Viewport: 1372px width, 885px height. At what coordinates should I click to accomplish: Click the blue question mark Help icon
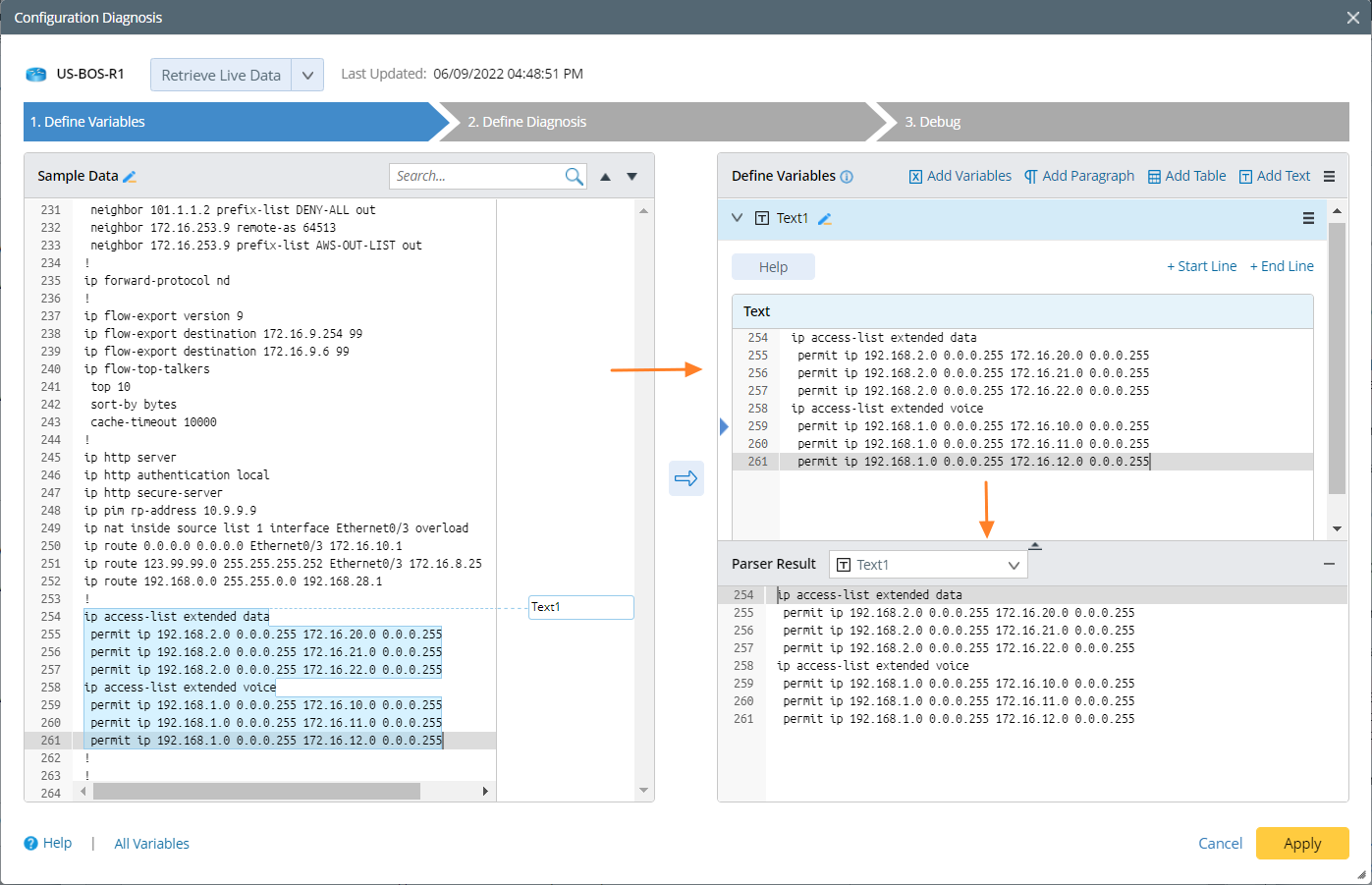pyautogui.click(x=31, y=843)
